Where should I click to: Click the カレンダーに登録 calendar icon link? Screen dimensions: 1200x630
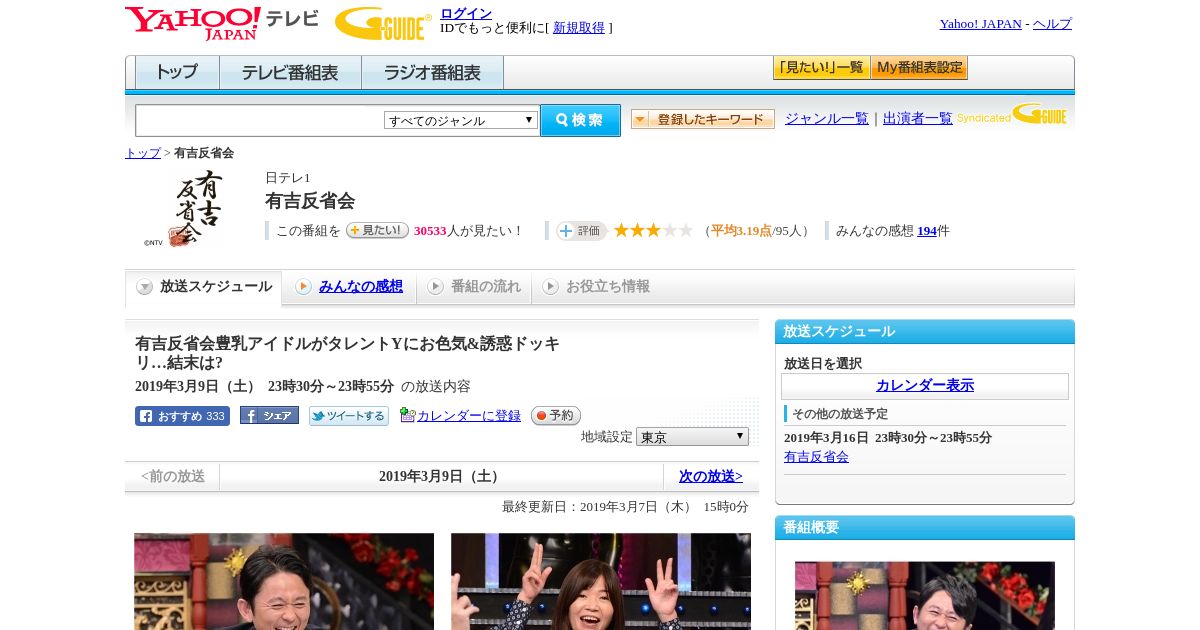(x=460, y=415)
